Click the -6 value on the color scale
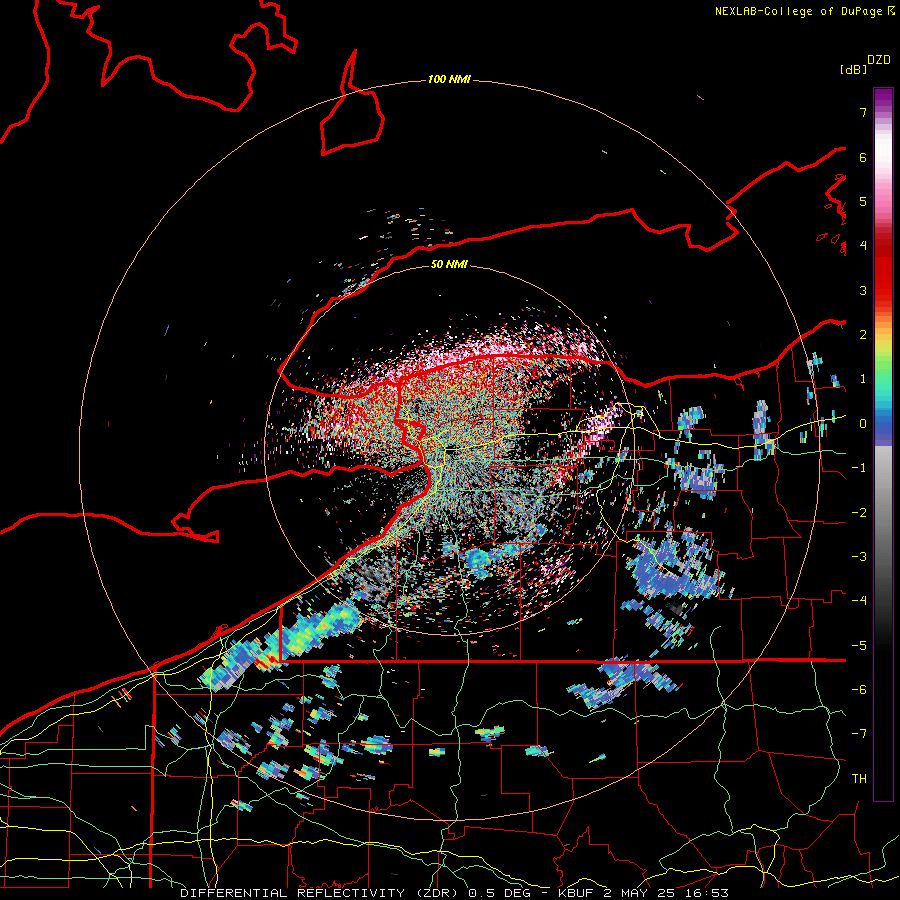 click(x=859, y=689)
